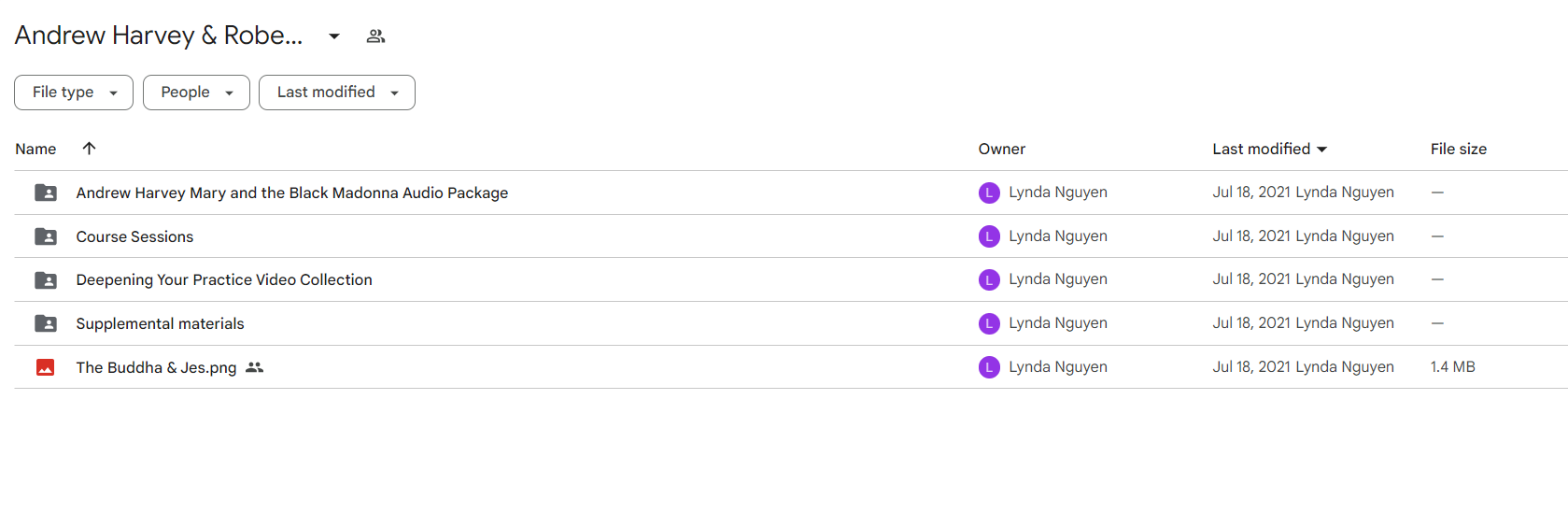The image size is (1568, 528).
Task: Click Lynda Nguyen avatar in Course Sessions row
Action: pyautogui.click(x=989, y=236)
